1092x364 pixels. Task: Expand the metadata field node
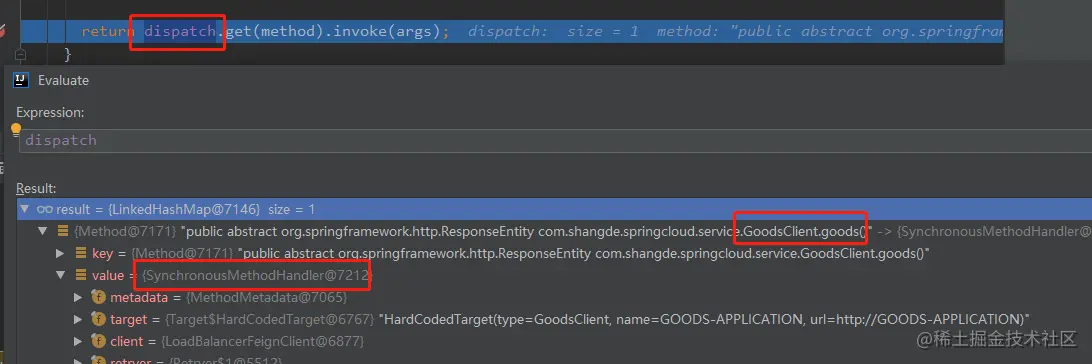point(78,297)
